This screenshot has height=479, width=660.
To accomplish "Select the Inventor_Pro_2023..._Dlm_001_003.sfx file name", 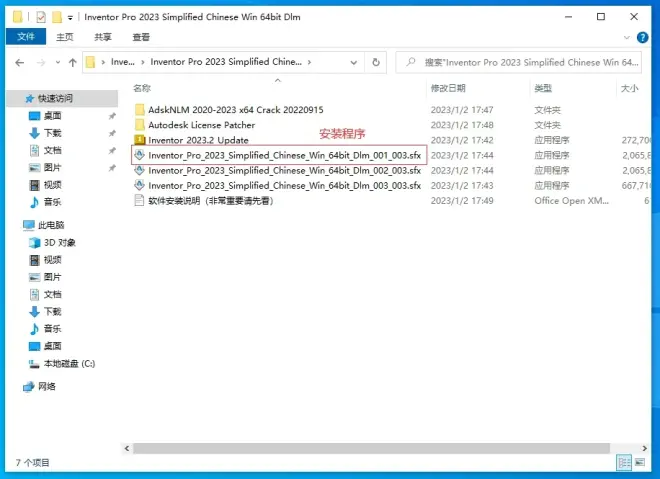I will (x=285, y=155).
